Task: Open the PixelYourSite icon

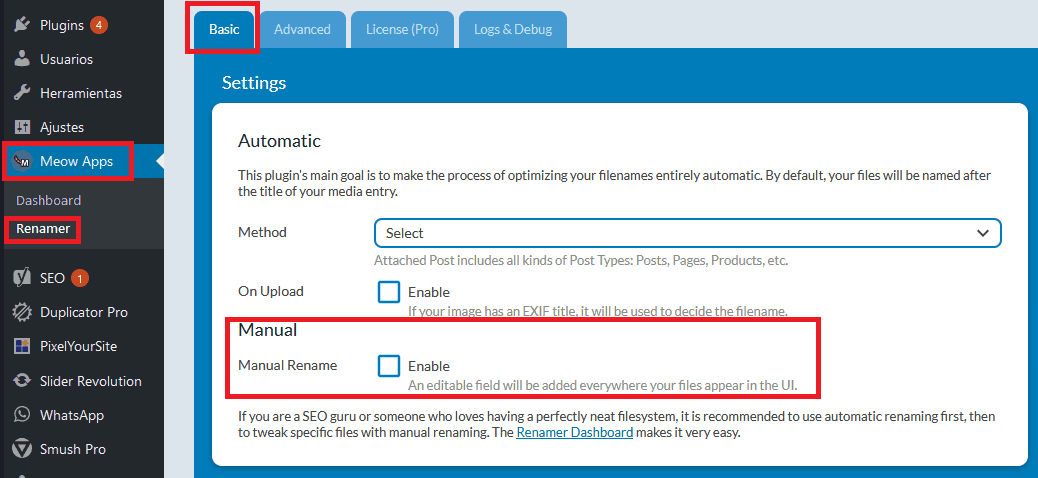Action: point(23,346)
